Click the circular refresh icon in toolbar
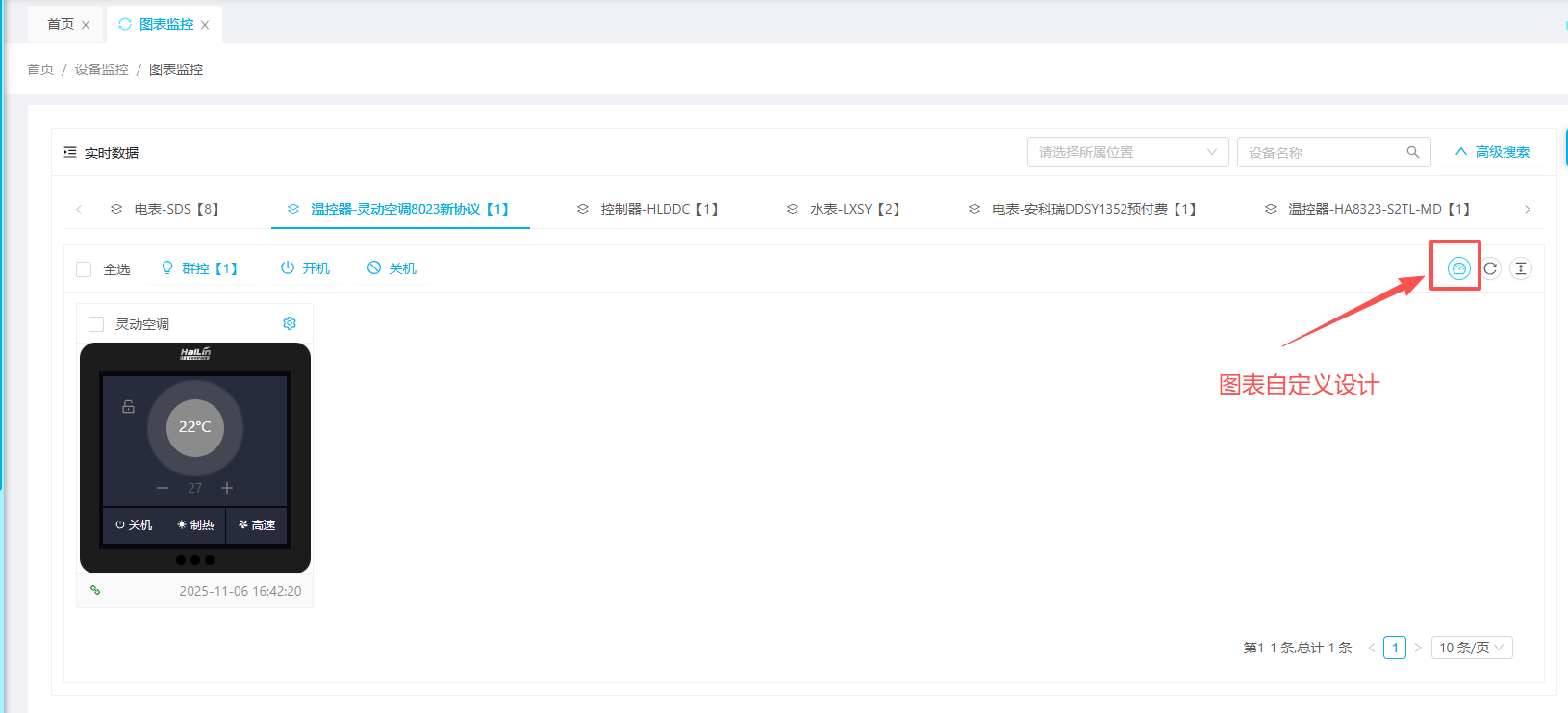 tap(1490, 268)
